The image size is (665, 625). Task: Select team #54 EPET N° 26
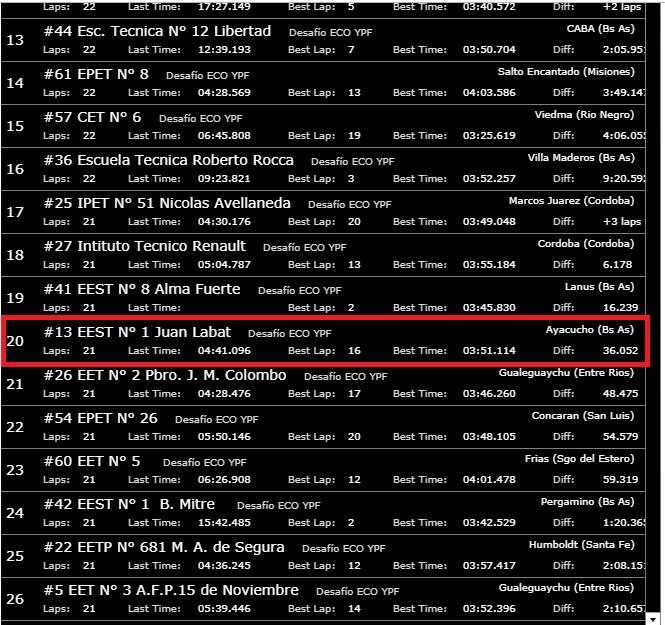tap(101, 418)
